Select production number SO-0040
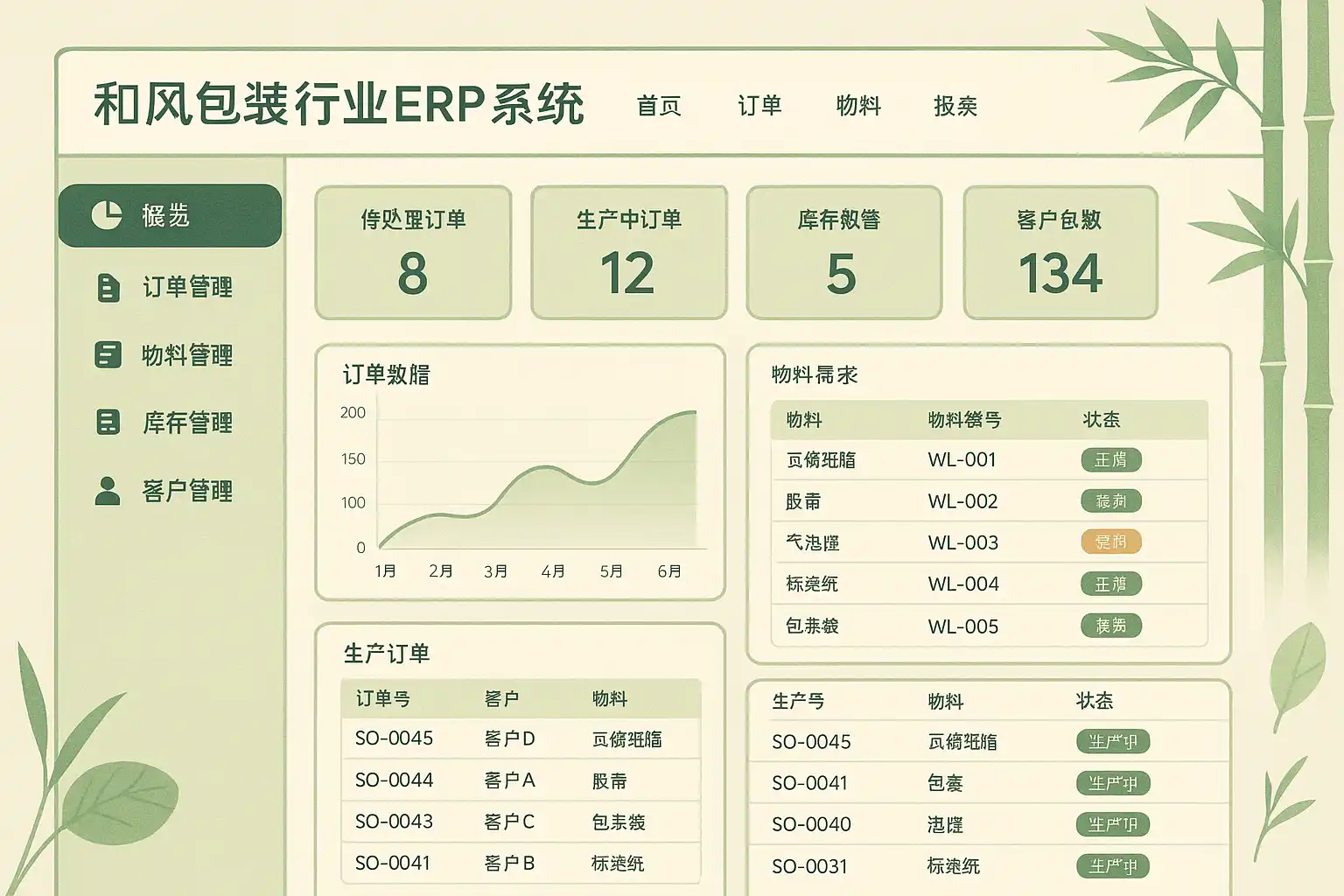 pos(811,824)
